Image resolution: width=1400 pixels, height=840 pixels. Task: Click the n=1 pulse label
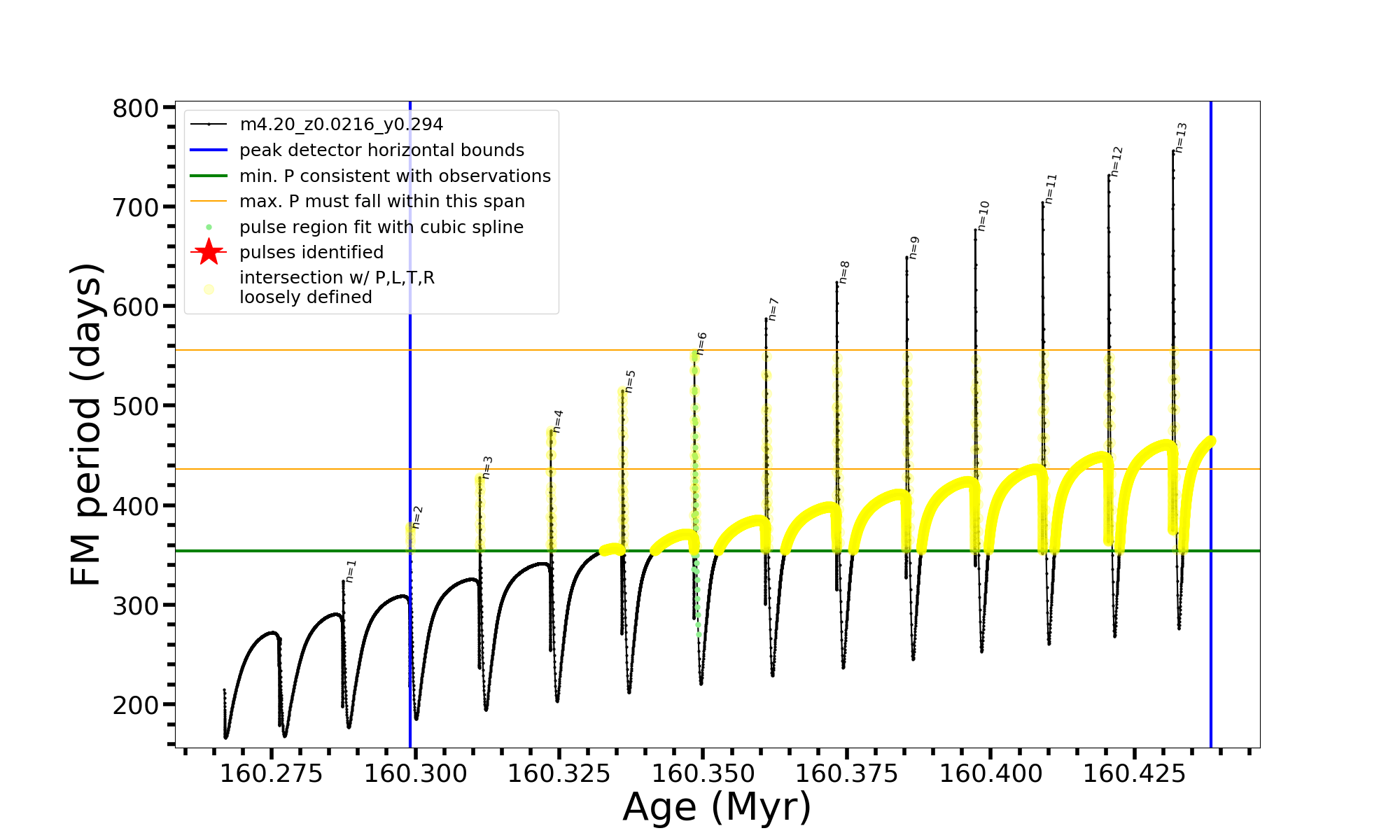351,571
